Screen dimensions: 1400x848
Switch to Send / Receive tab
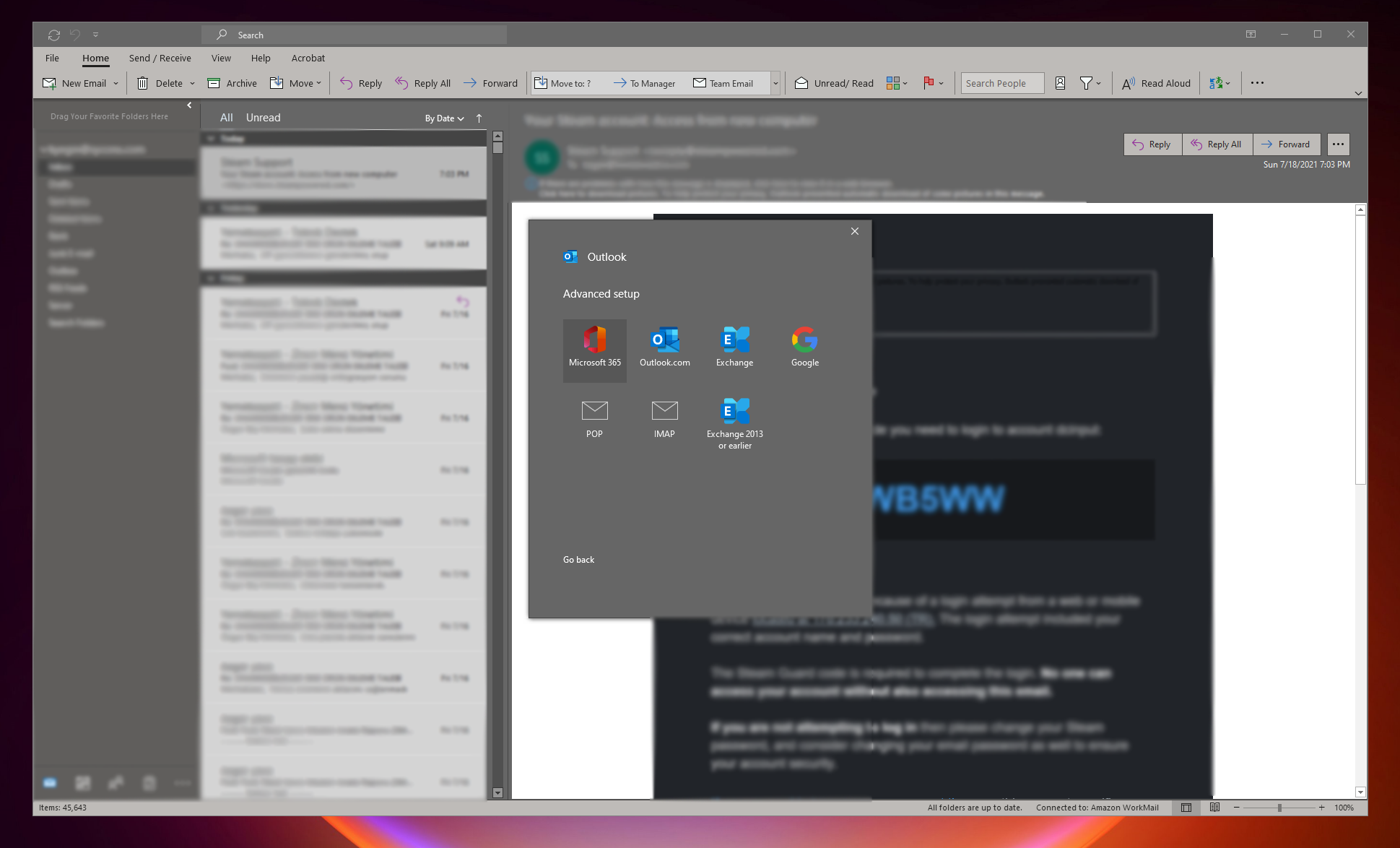[x=160, y=58]
